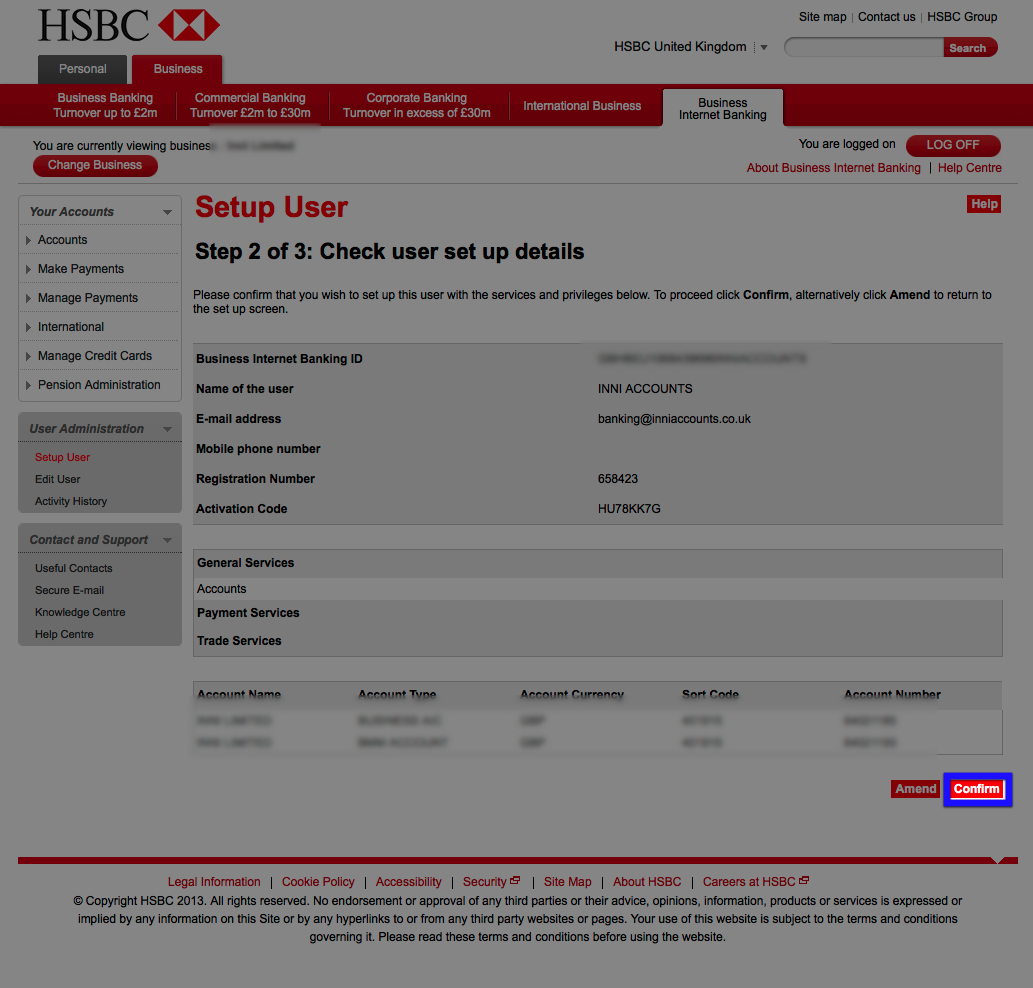
Task: Open the Cookie Policy footer link
Action: (318, 882)
